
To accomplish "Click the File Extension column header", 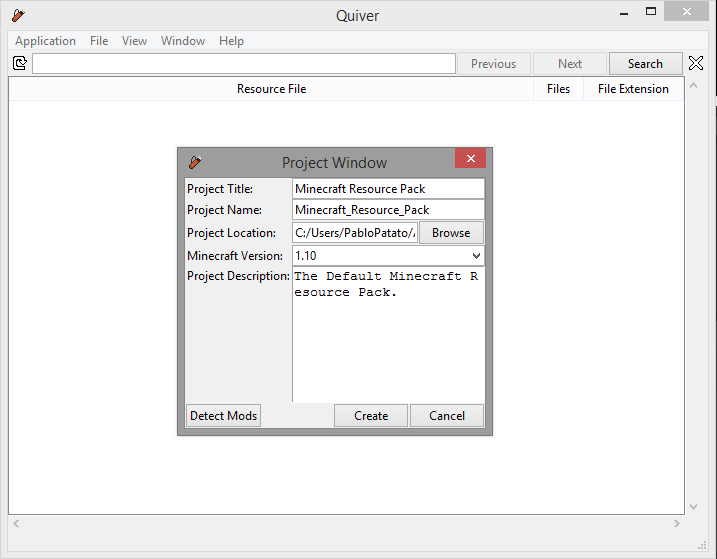I will (x=633, y=89).
